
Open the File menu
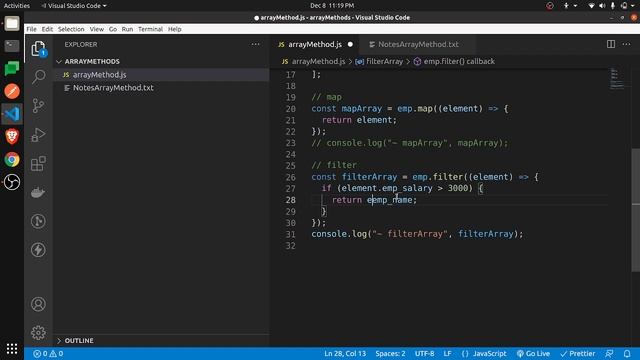(31, 29)
